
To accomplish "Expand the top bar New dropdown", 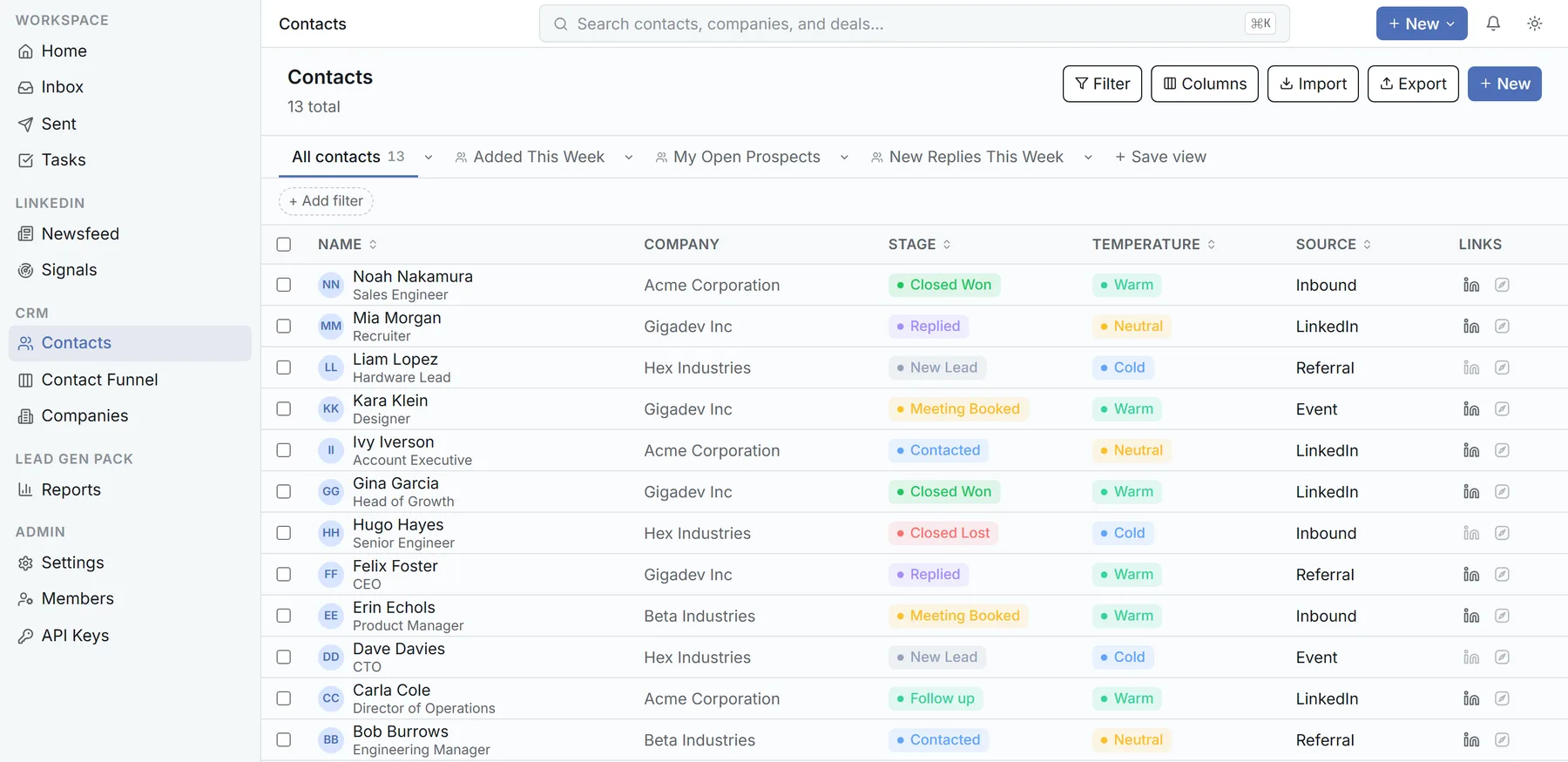I will tap(1422, 24).
